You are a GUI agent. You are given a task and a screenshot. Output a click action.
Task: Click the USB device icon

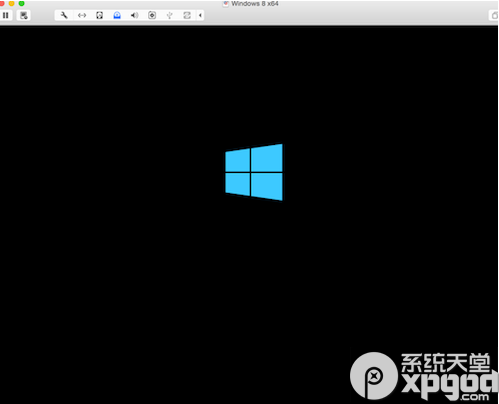[x=169, y=15]
